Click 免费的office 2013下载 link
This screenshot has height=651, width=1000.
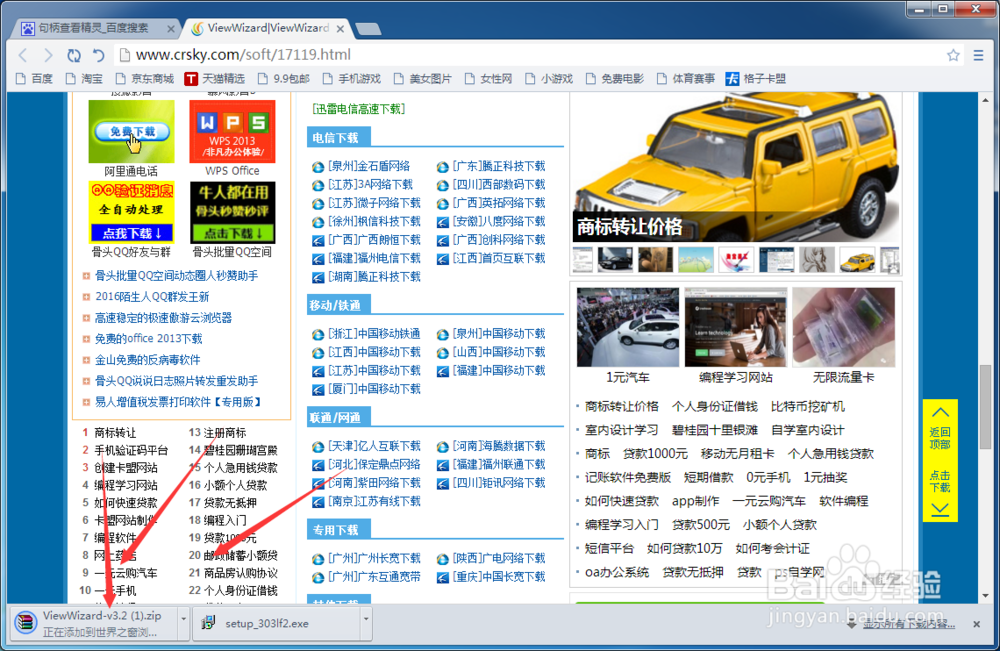pyautogui.click(x=149, y=339)
